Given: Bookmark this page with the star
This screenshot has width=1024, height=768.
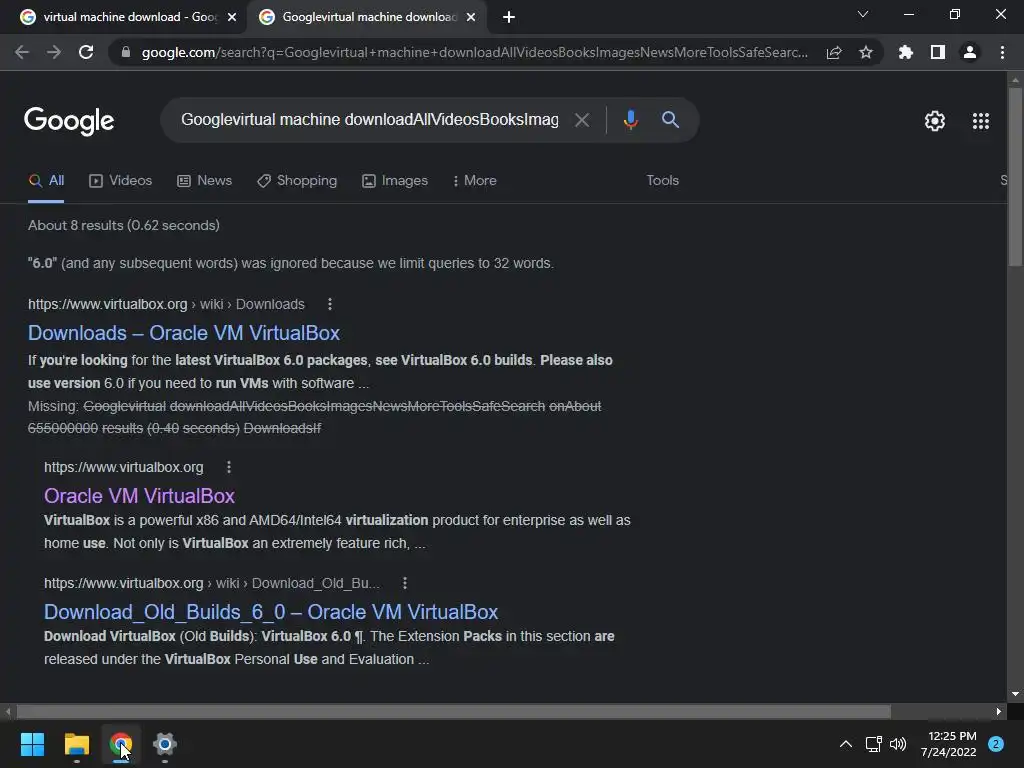Looking at the screenshot, I should (866, 52).
